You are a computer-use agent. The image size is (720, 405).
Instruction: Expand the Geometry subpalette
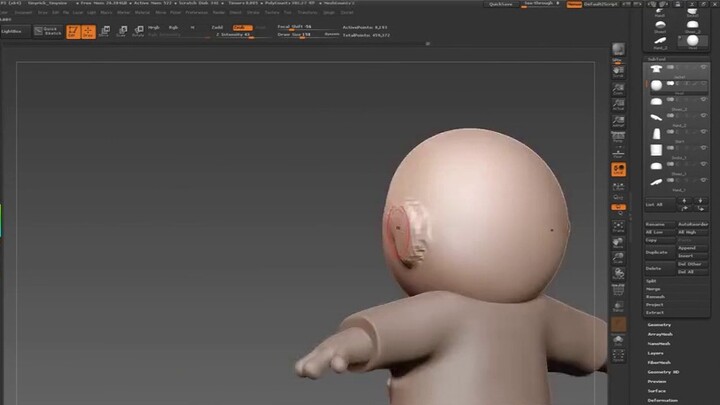pyautogui.click(x=660, y=324)
